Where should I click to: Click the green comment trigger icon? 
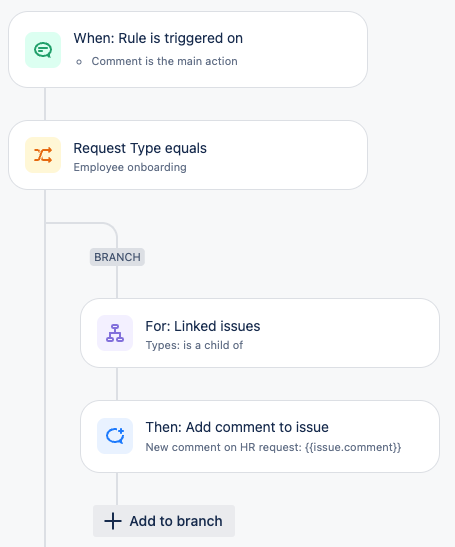pyautogui.click(x=43, y=50)
